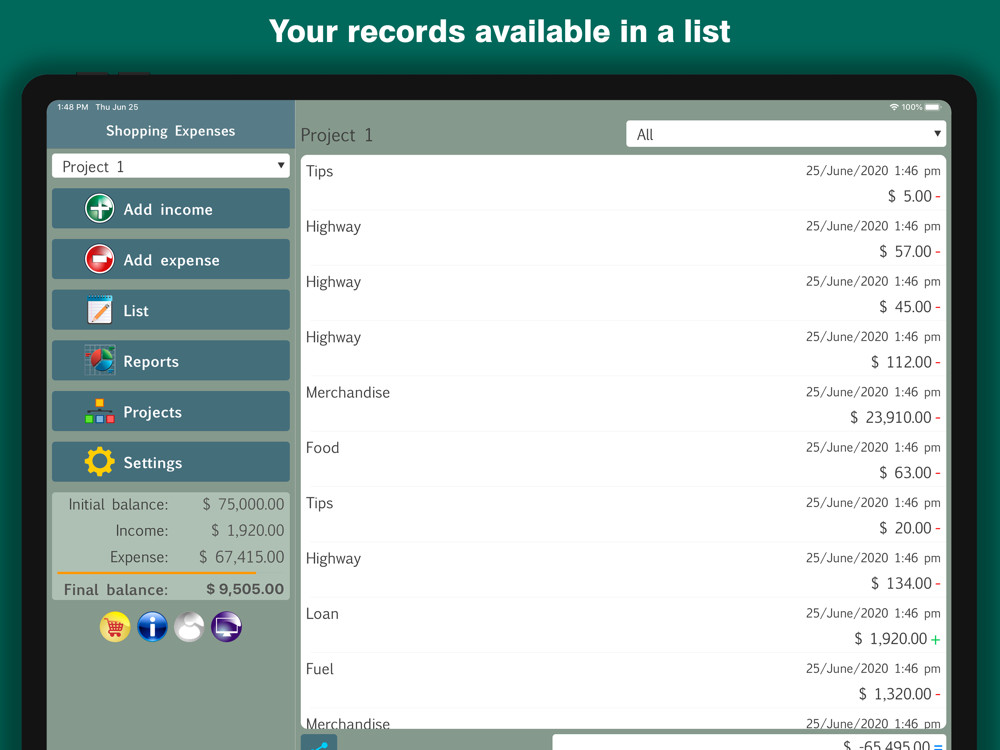Select the Highway record of $45.00
This screenshot has width=1000, height=750.
coord(623,293)
